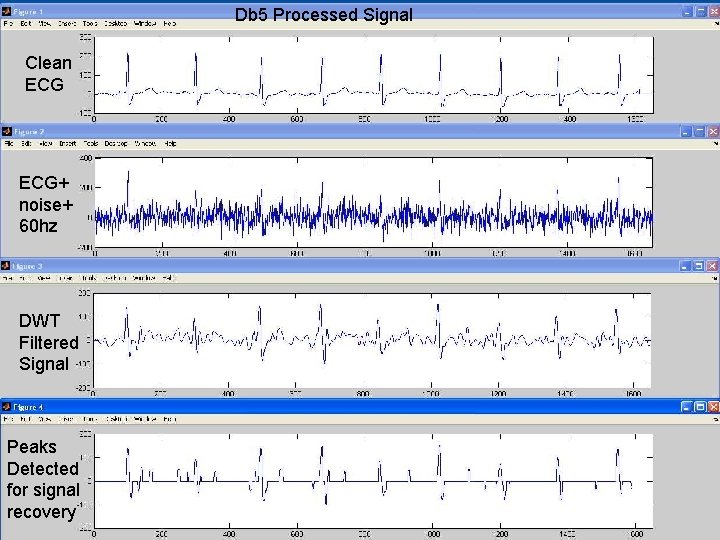This screenshot has width=720, height=540.
Task: Open the Desktop menu in Figure 2
Action: [116, 143]
